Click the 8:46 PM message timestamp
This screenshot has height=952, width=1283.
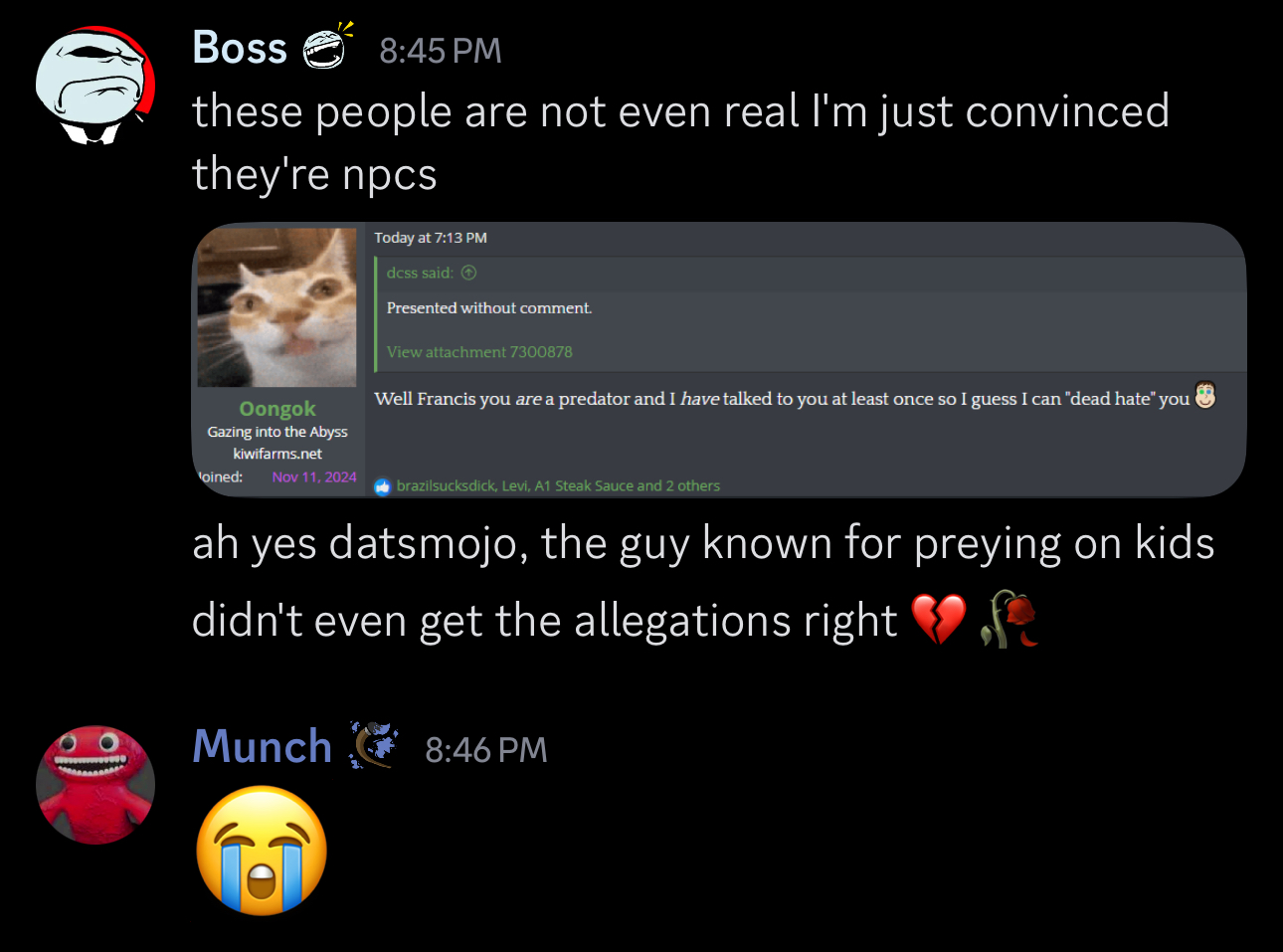[x=486, y=750]
